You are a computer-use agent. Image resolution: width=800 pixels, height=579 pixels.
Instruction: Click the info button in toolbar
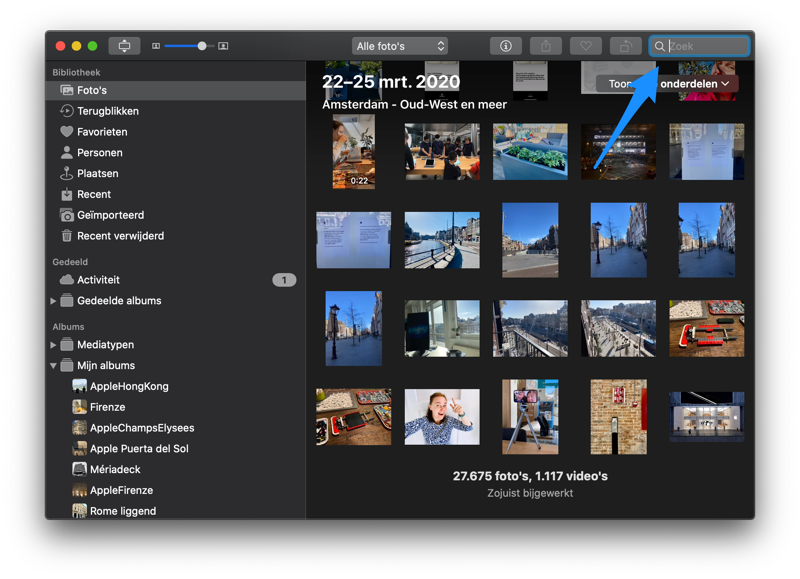(x=506, y=46)
